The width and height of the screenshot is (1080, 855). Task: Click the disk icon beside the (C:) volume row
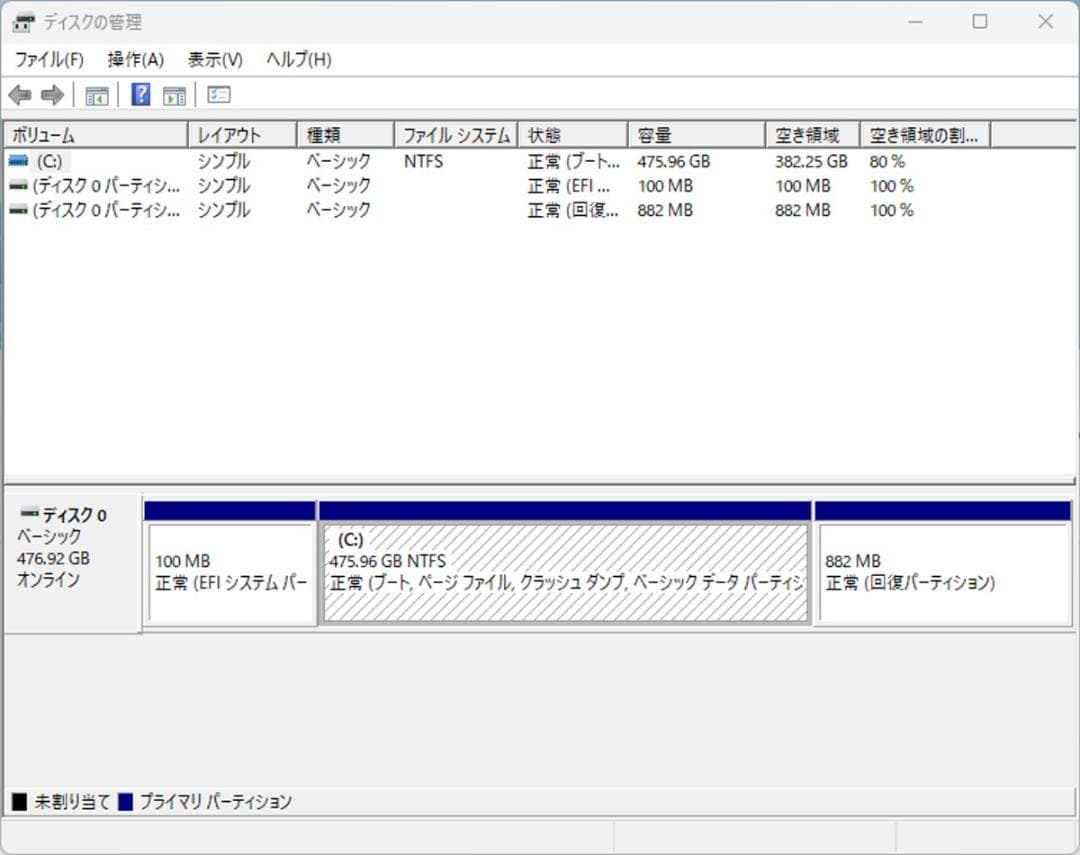(x=20, y=160)
